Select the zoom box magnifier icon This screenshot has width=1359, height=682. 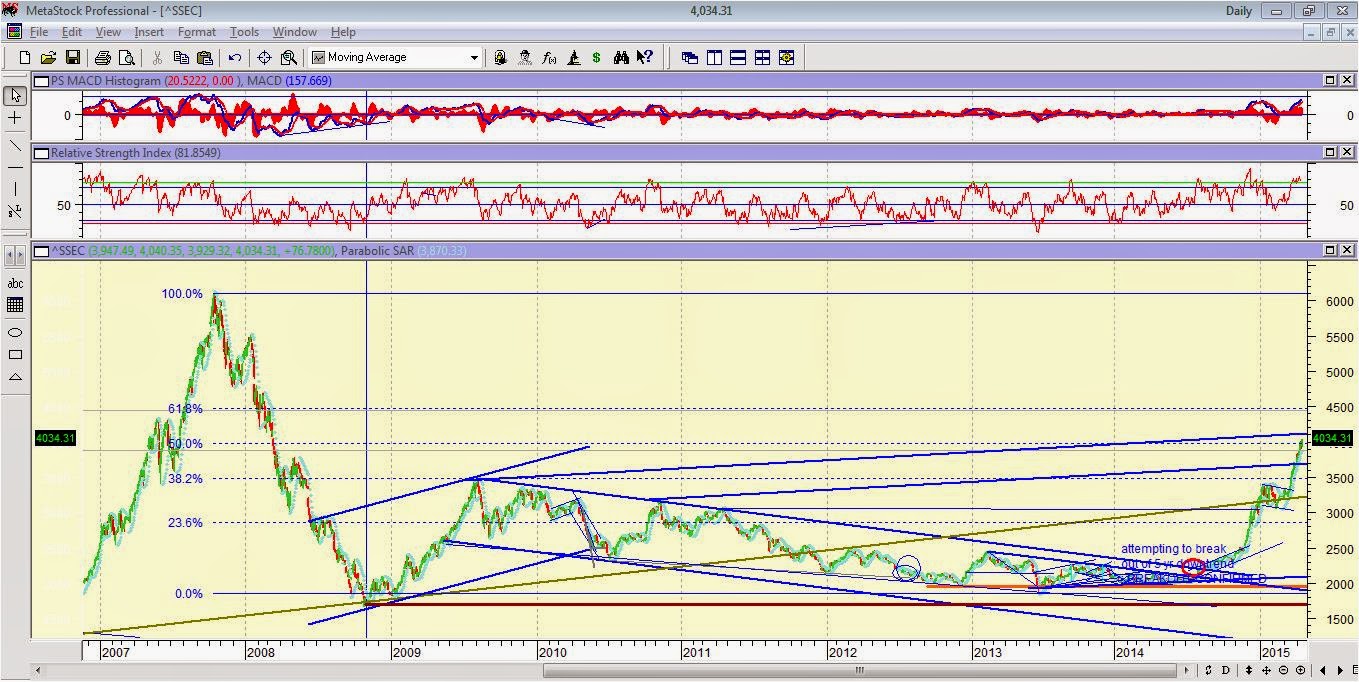[289, 58]
